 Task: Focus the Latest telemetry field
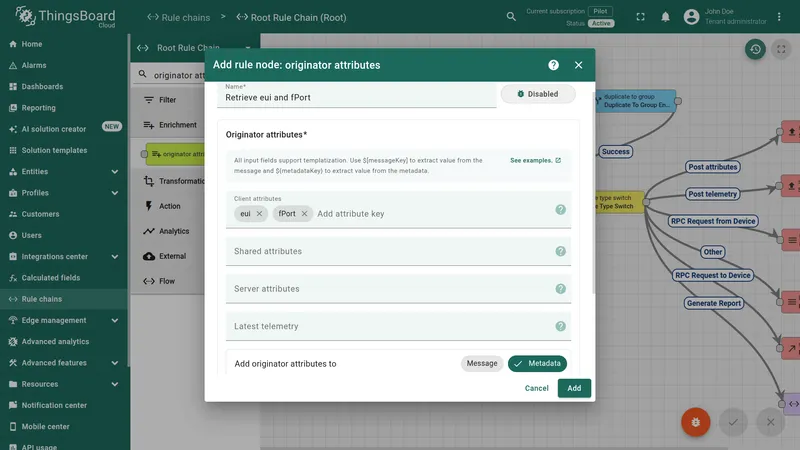[398, 326]
